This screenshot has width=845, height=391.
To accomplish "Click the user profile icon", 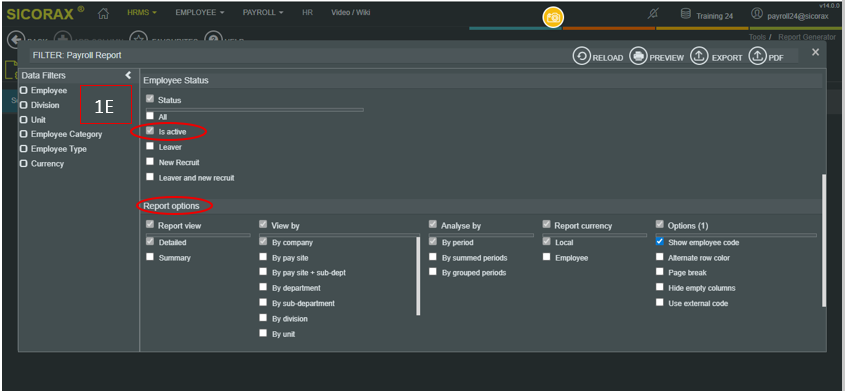I will (757, 14).
